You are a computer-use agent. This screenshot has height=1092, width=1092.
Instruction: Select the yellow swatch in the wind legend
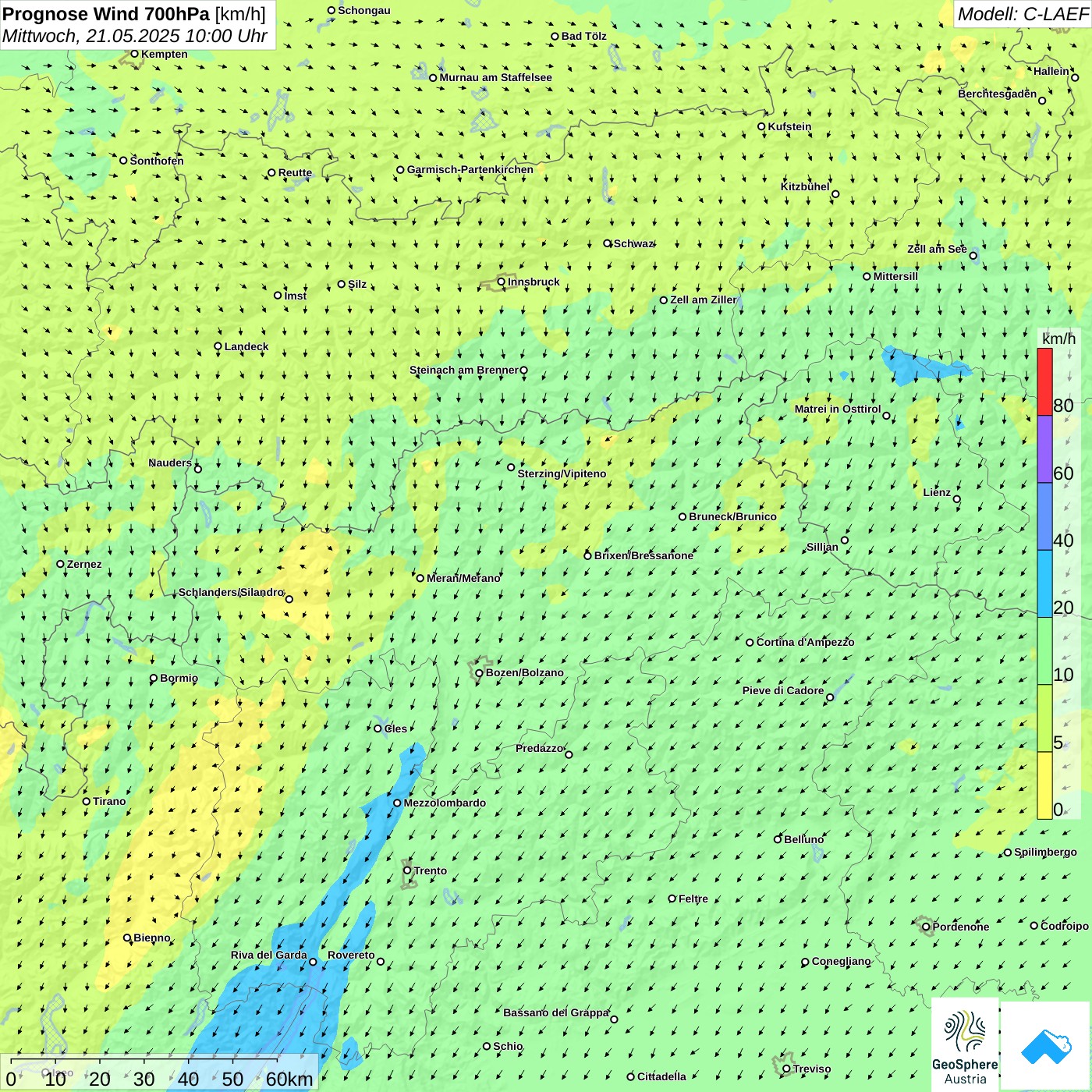[x=1044, y=785]
